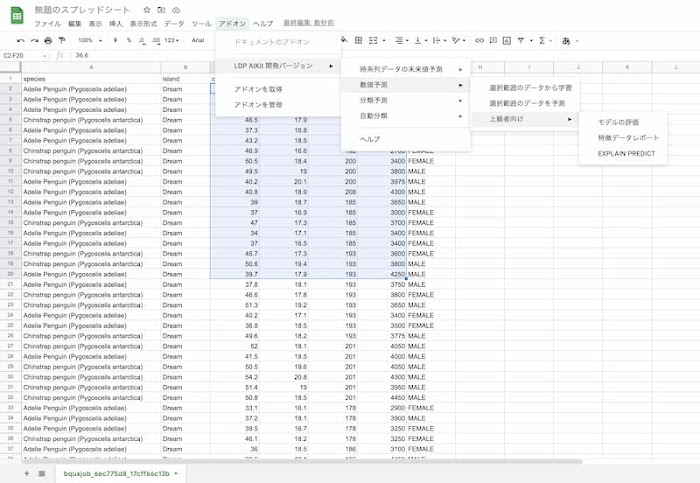
Task: Format as percent icon
Action: tap(129, 41)
